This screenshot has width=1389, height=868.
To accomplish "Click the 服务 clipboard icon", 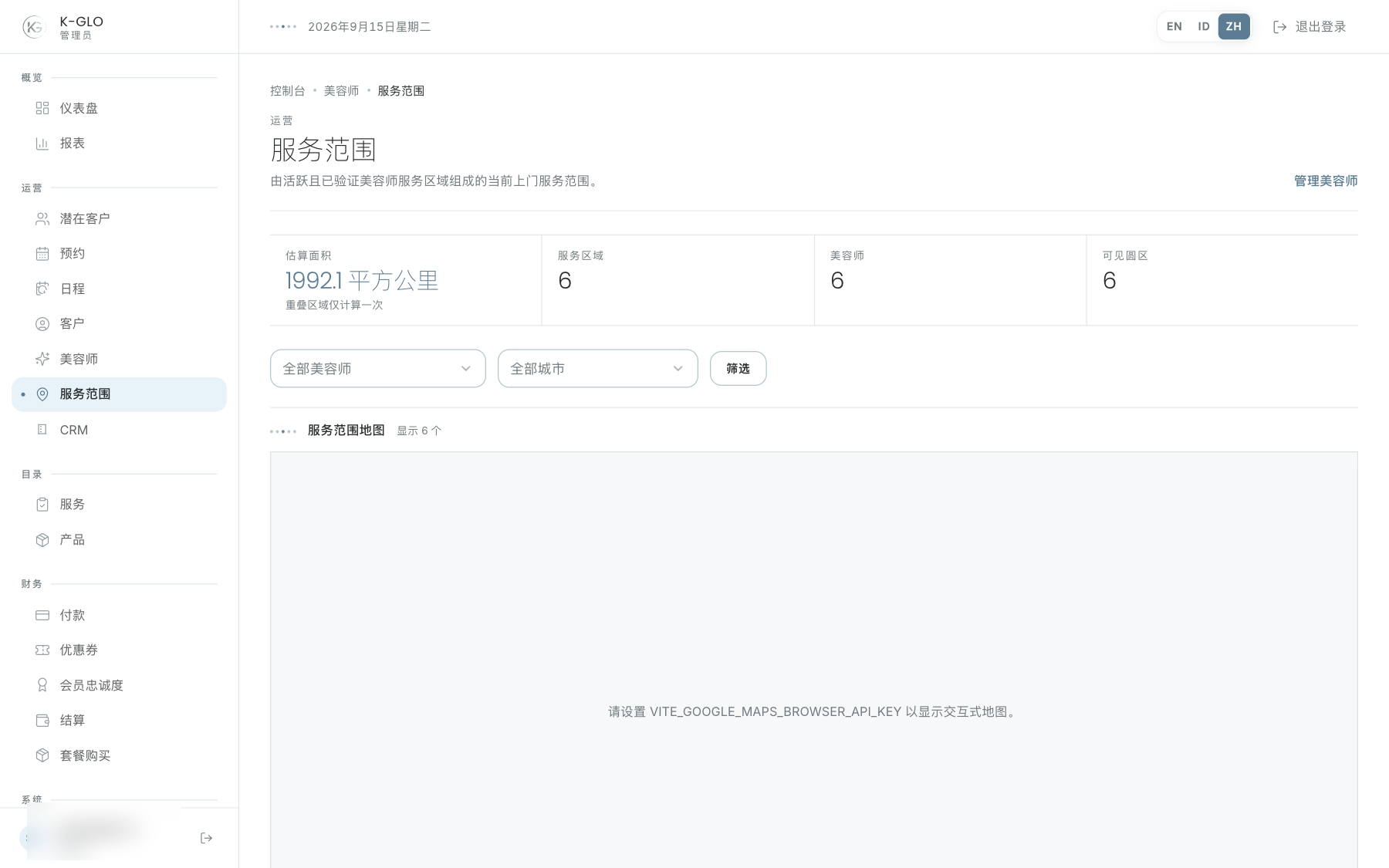I will (42, 505).
